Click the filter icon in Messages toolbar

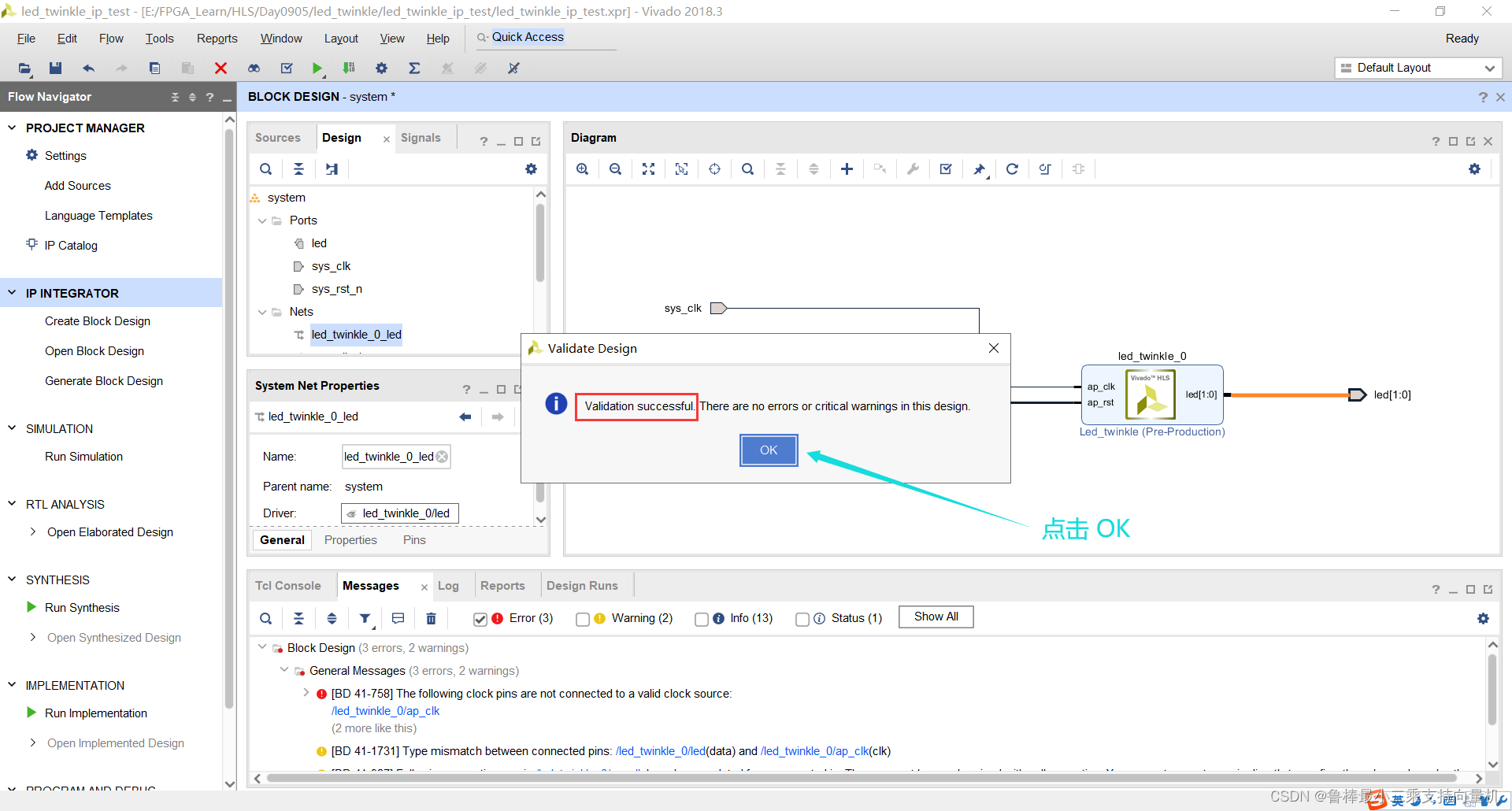coord(365,619)
